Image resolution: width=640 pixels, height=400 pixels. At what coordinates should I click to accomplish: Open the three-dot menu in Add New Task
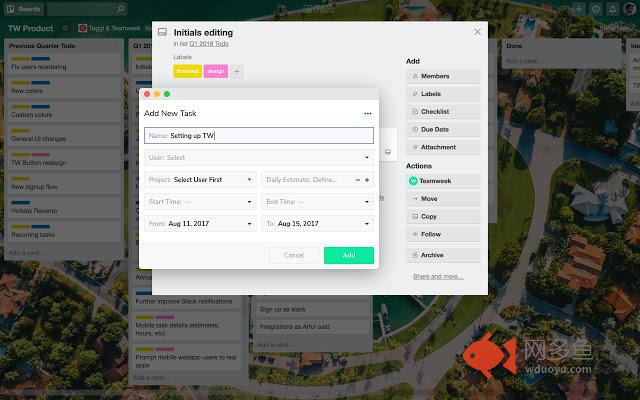[367, 113]
